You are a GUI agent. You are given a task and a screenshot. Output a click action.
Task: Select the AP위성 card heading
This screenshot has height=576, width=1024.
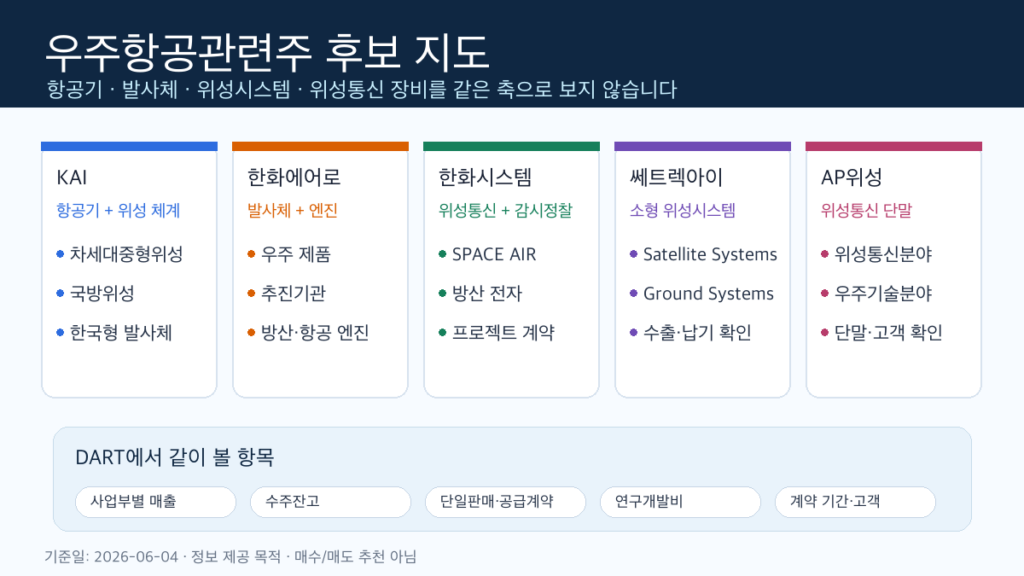pyautogui.click(x=852, y=177)
